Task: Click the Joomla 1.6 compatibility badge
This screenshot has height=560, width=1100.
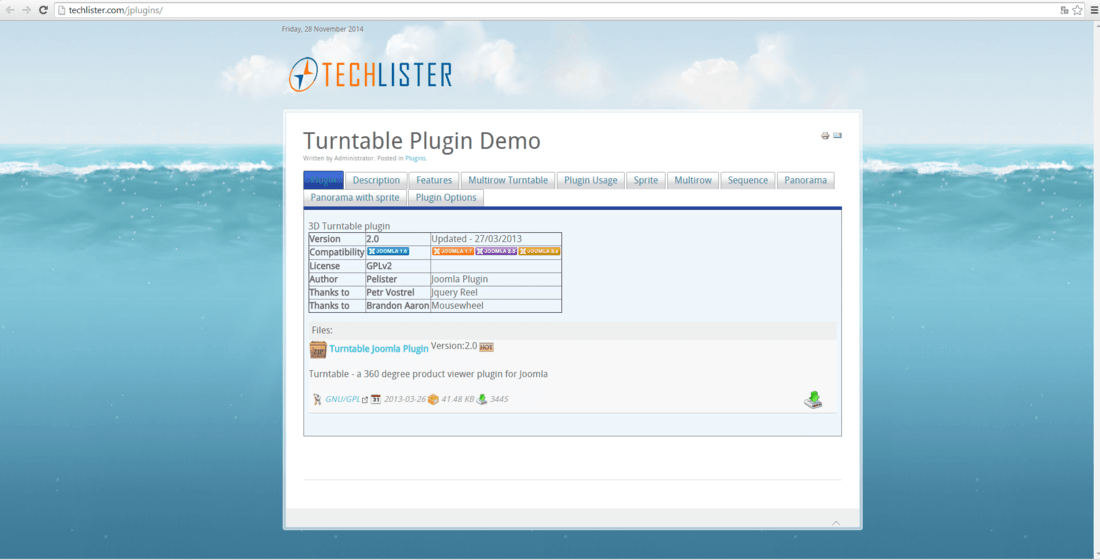Action: tap(388, 251)
